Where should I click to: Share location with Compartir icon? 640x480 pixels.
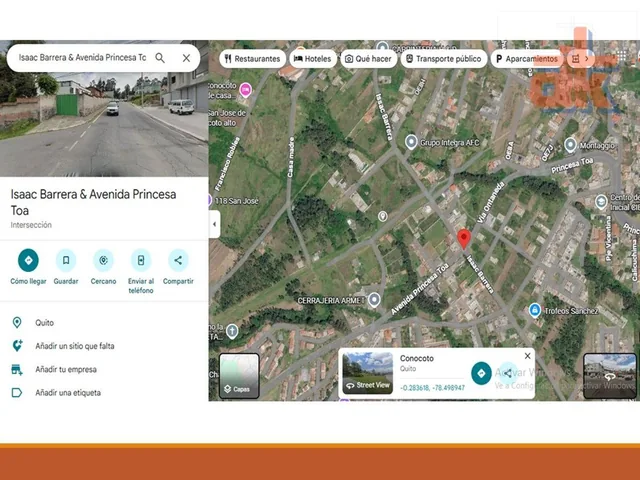point(178,260)
